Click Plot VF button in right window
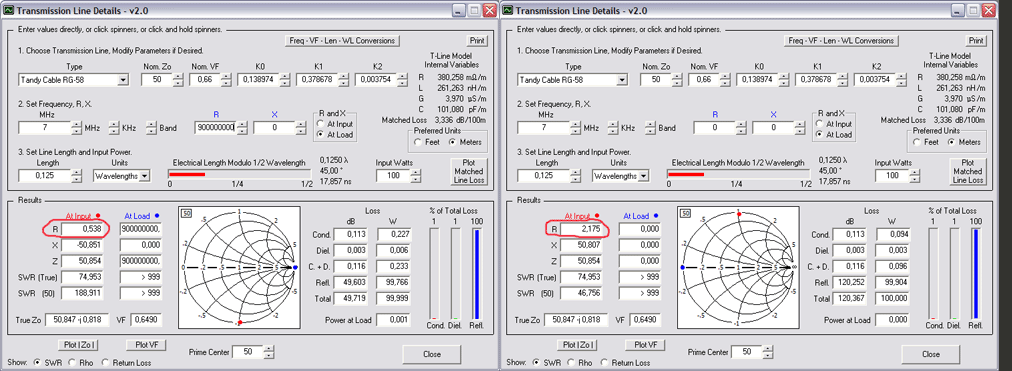The width and height of the screenshot is (1012, 371). (646, 345)
